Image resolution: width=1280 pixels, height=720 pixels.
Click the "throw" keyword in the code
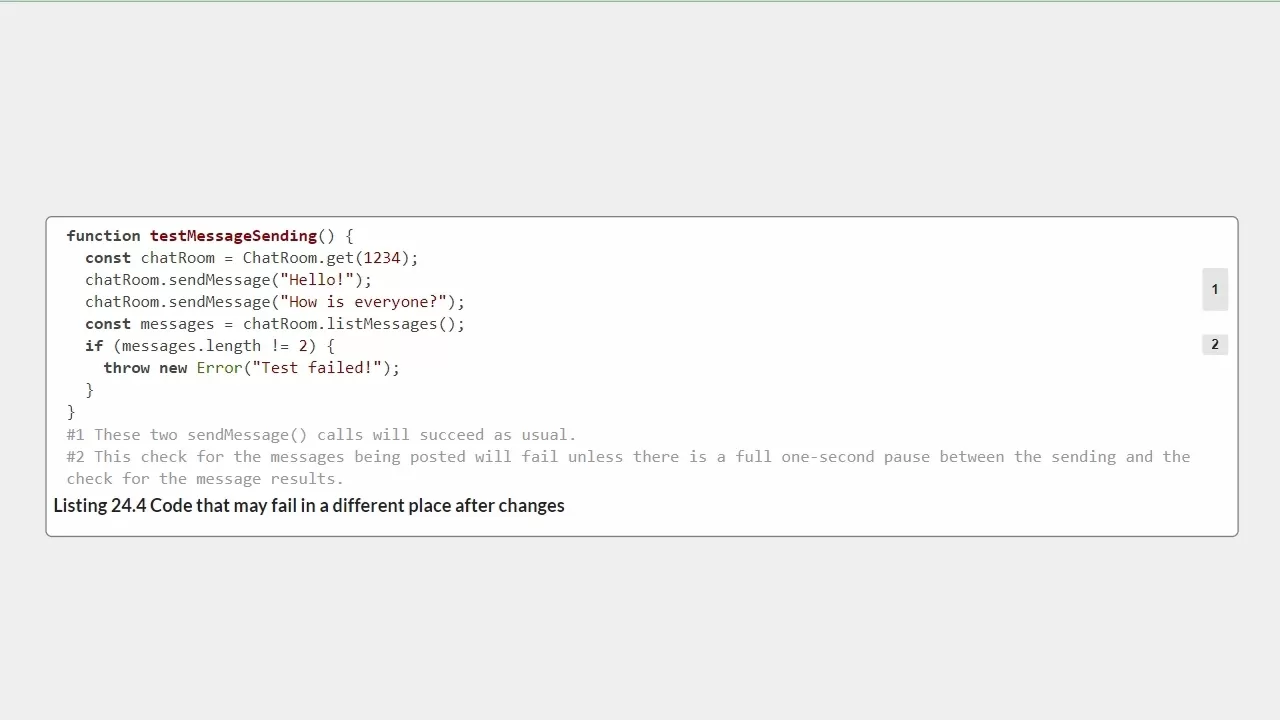(x=127, y=368)
